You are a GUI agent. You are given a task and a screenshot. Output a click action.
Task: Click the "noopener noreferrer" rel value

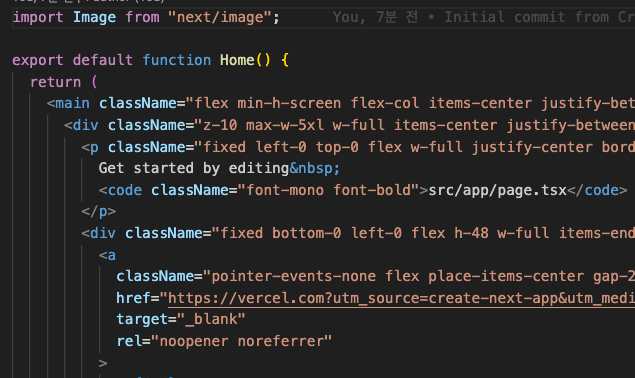point(241,341)
